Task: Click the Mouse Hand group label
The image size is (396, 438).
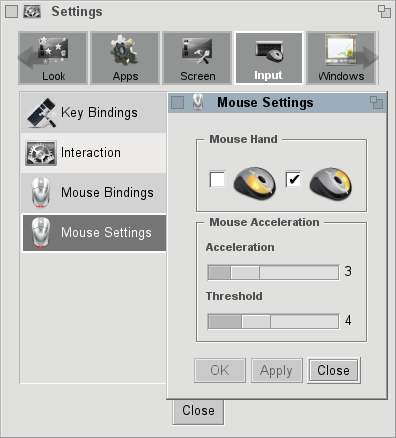Action: [243, 139]
